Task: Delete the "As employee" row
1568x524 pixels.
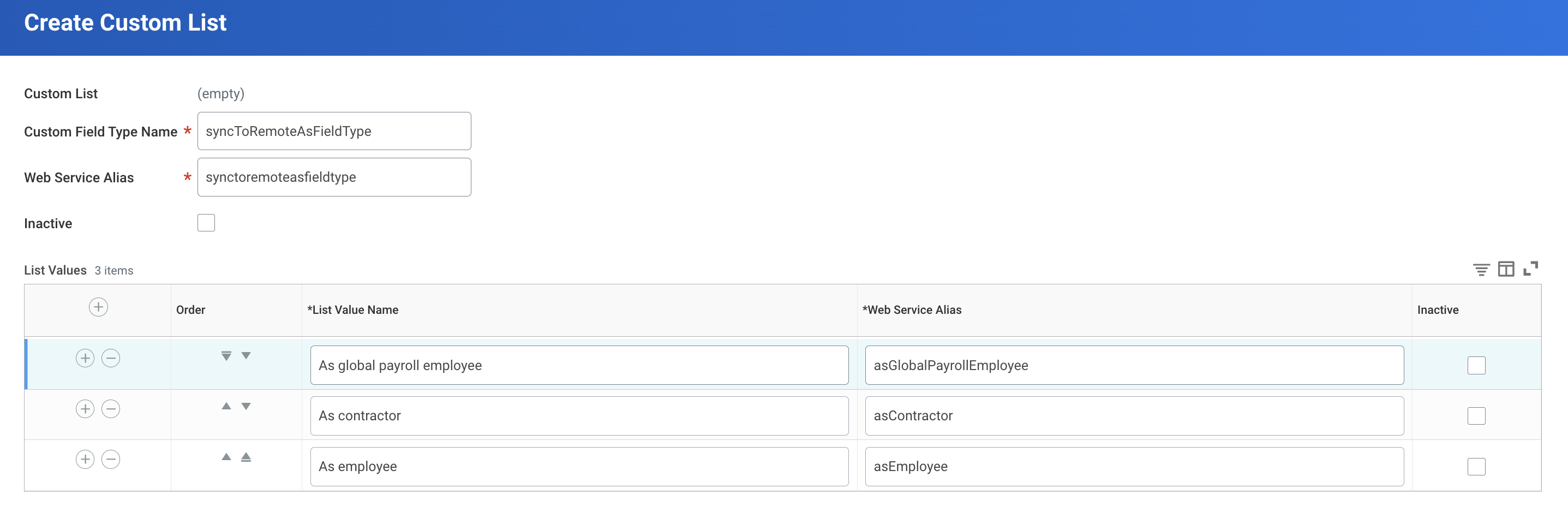Action: (x=110, y=460)
